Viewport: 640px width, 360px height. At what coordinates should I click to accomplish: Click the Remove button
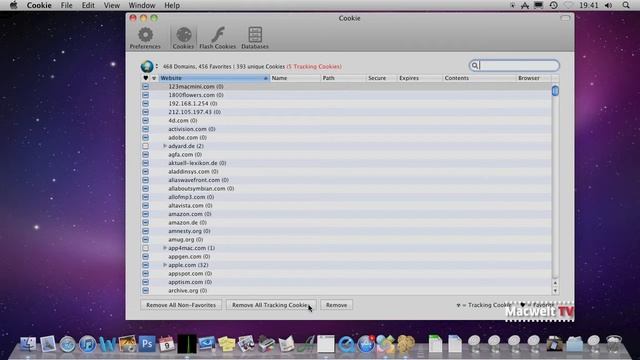pos(336,305)
